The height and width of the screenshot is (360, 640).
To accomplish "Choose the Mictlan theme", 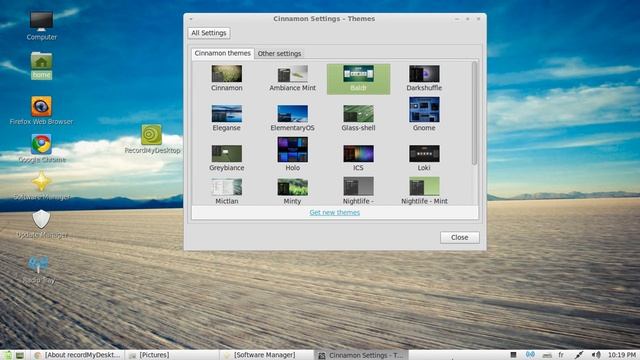I will pos(227,191).
